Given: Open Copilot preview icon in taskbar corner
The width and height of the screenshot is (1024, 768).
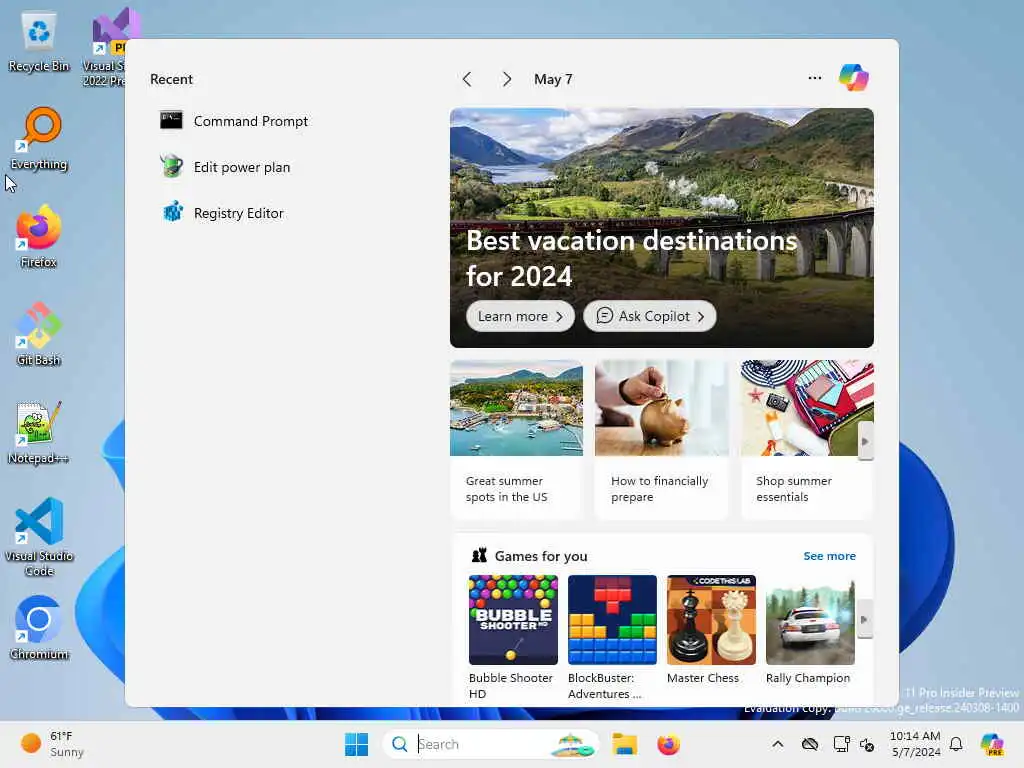Looking at the screenshot, I should pyautogui.click(x=992, y=744).
